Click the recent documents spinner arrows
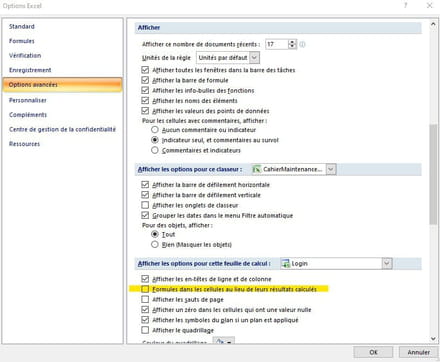 (292, 44)
